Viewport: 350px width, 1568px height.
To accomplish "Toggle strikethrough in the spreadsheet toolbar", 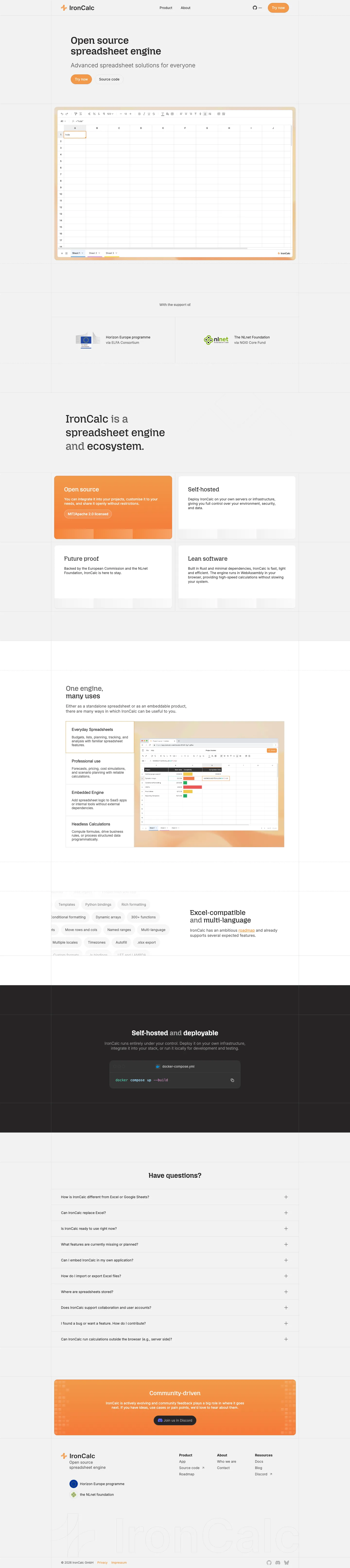I will [x=154, y=114].
